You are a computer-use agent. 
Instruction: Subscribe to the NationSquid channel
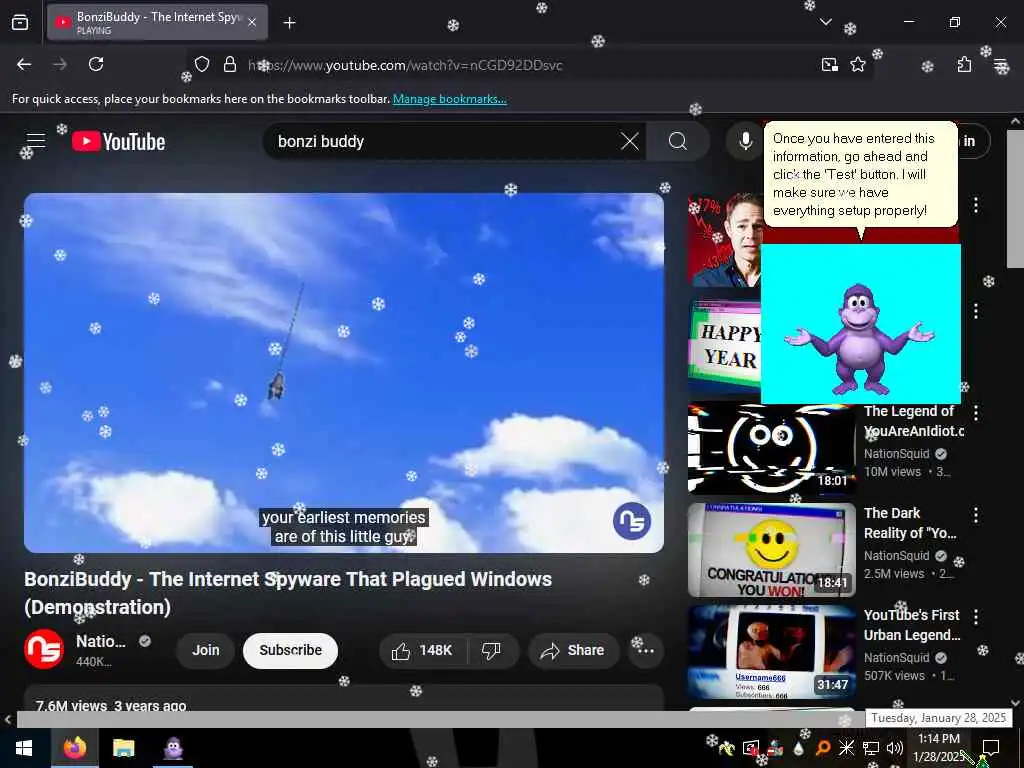click(291, 650)
